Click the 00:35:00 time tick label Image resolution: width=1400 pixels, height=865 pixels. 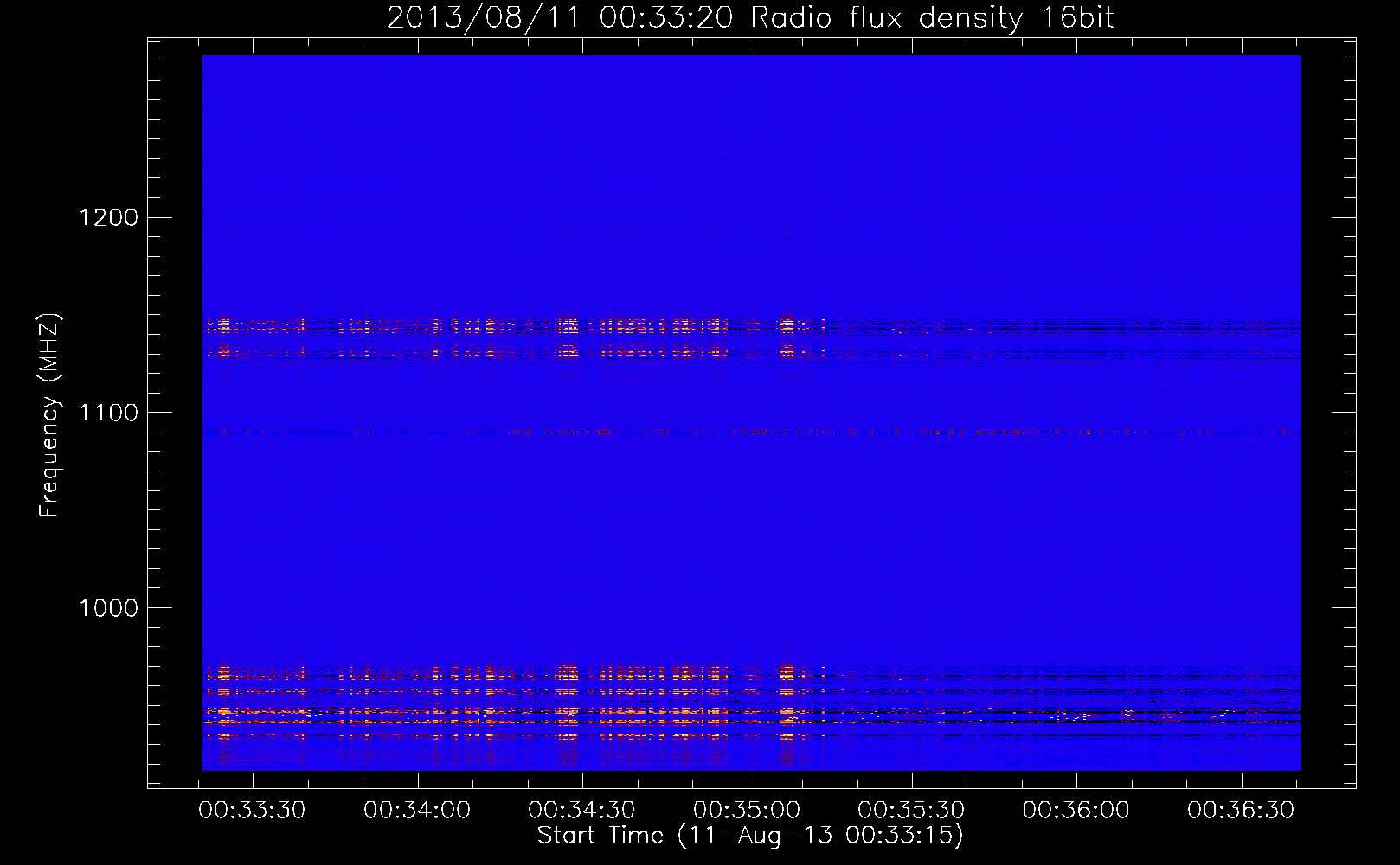[x=747, y=811]
